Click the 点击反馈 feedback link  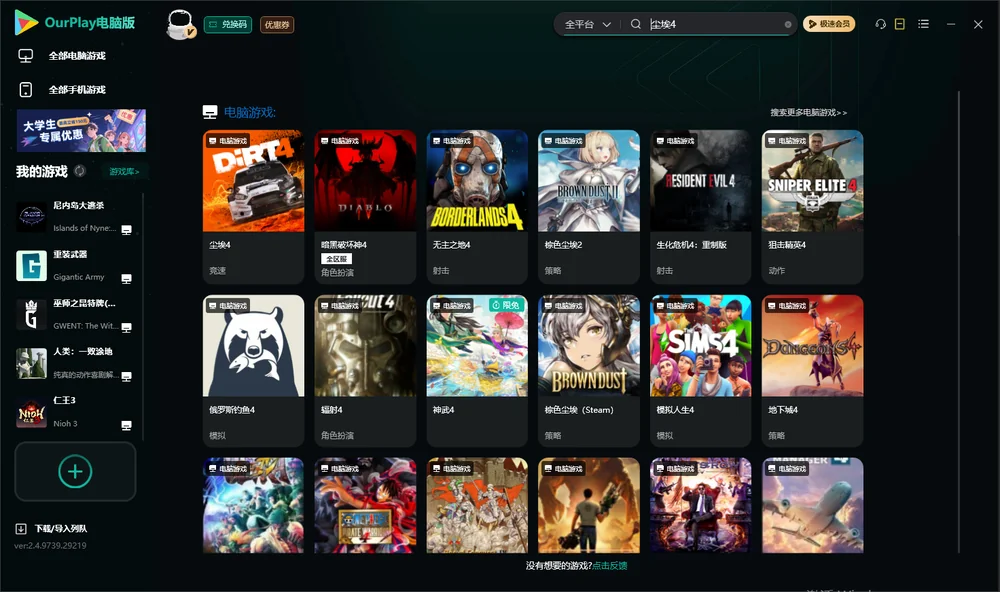pos(610,565)
